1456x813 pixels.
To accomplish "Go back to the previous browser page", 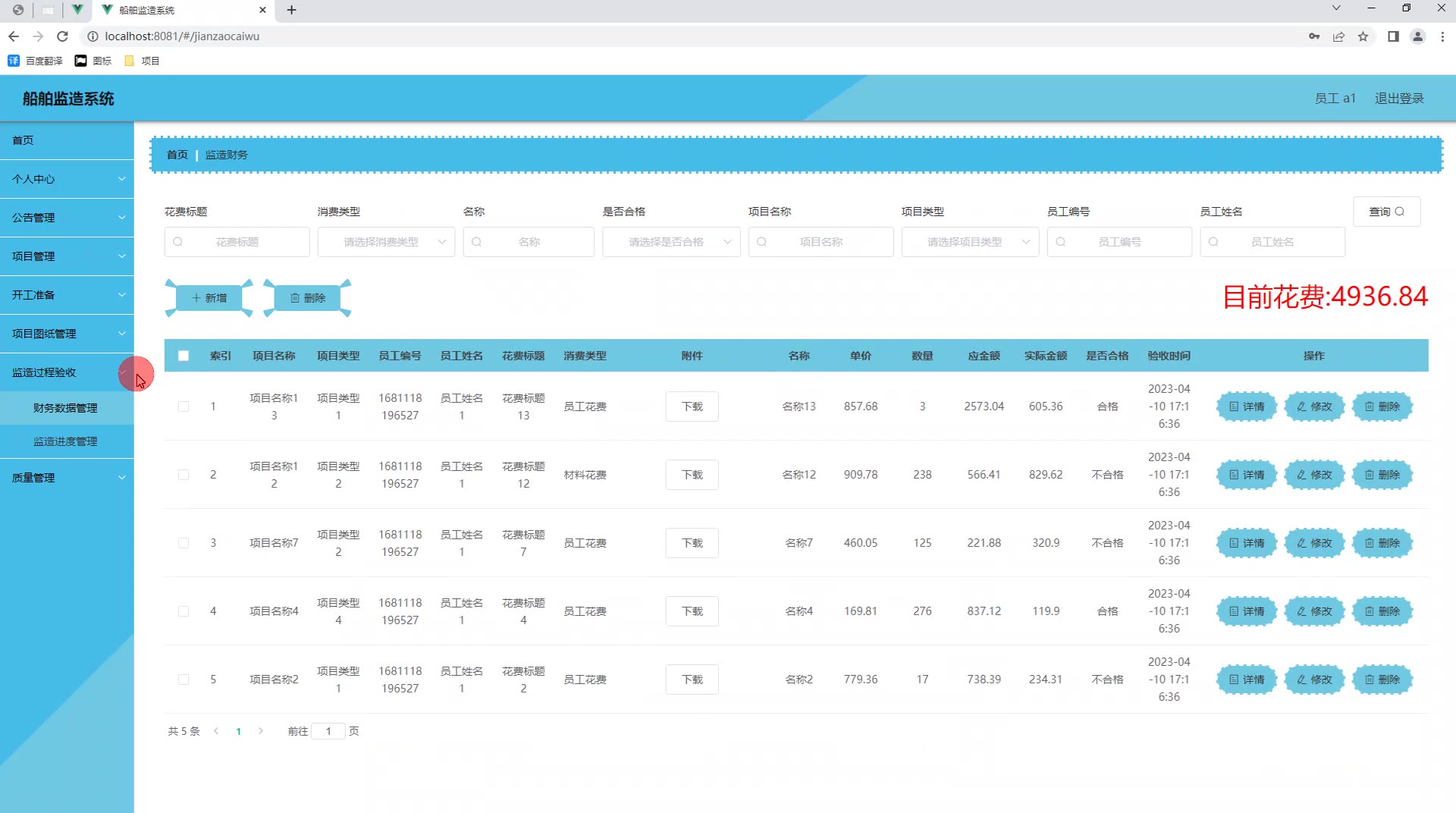I will click(14, 36).
